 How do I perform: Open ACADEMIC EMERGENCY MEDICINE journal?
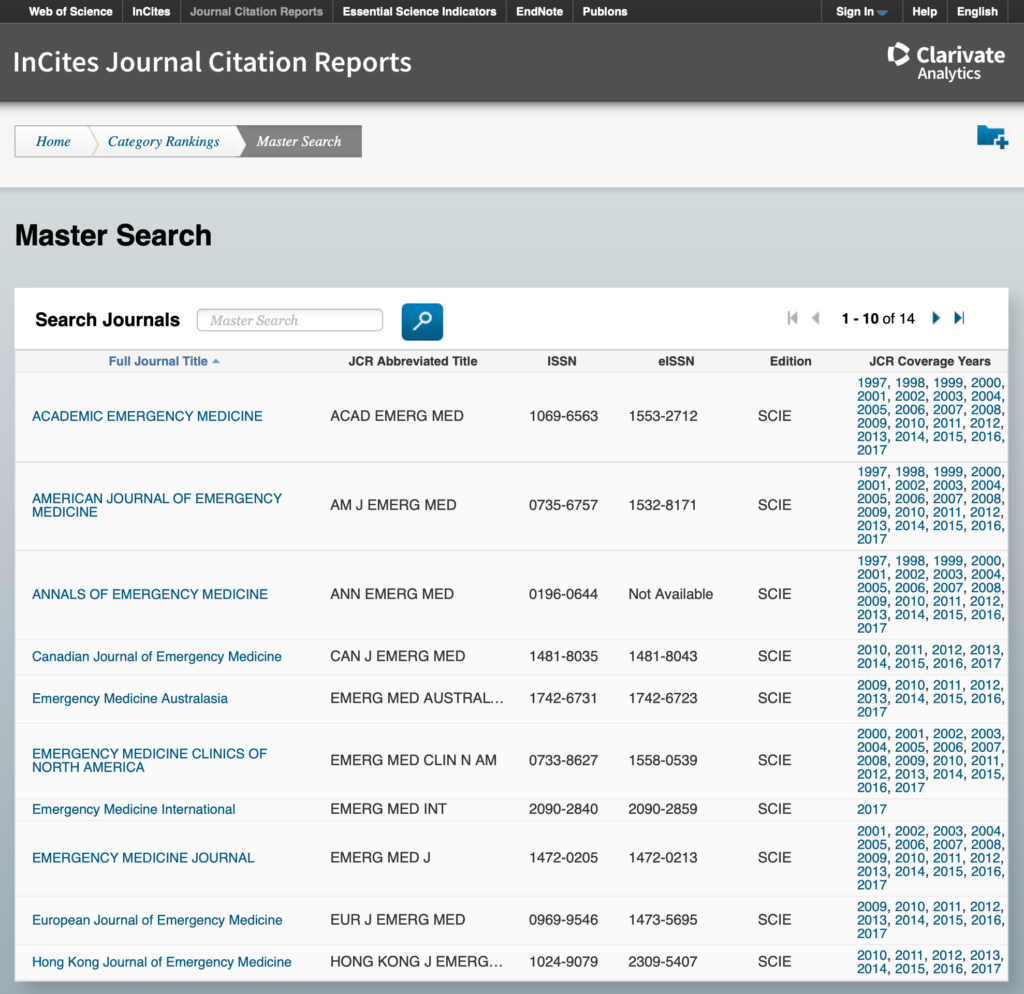click(148, 416)
